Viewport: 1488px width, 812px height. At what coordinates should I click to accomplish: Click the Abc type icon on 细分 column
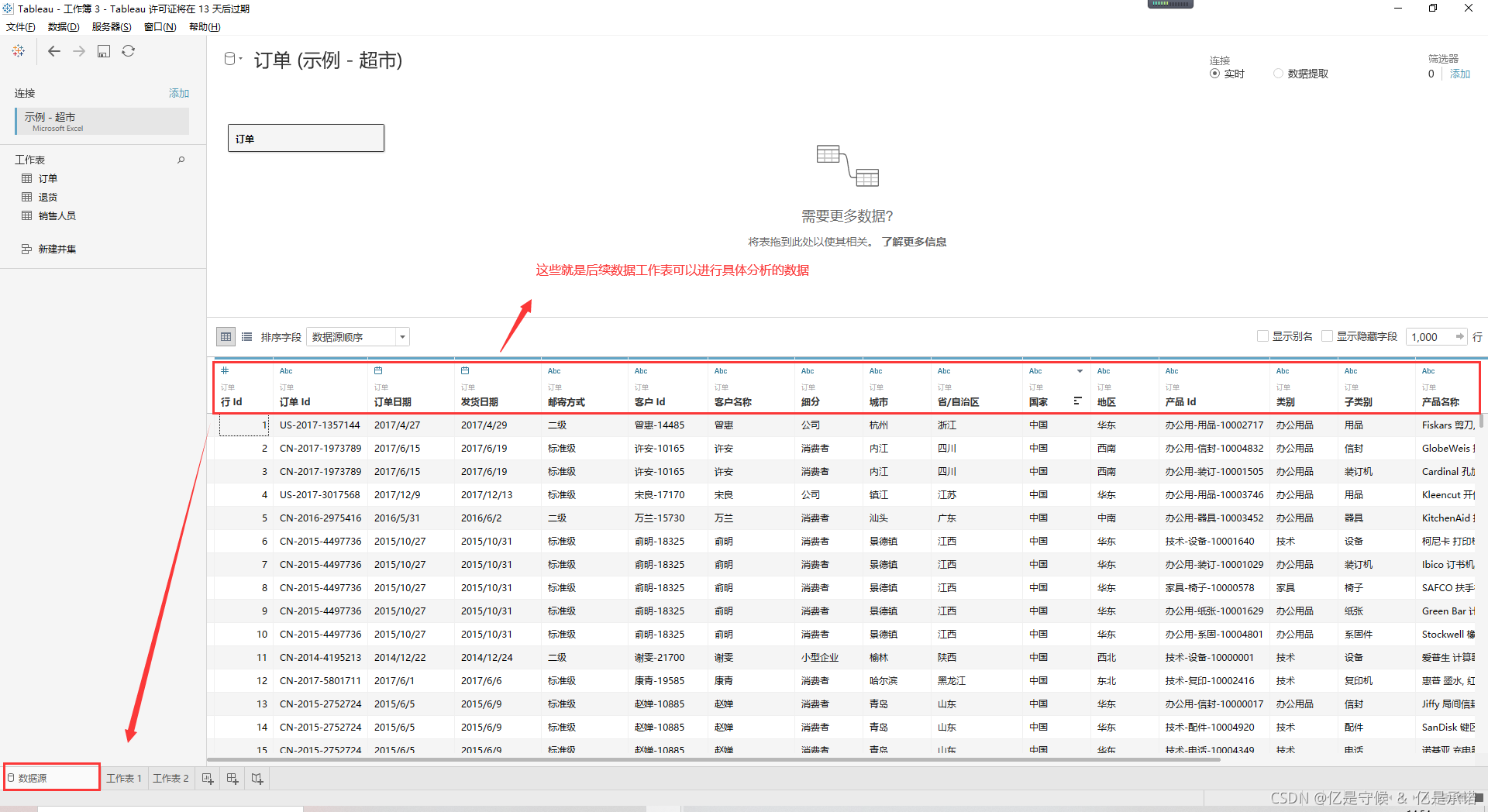point(808,370)
